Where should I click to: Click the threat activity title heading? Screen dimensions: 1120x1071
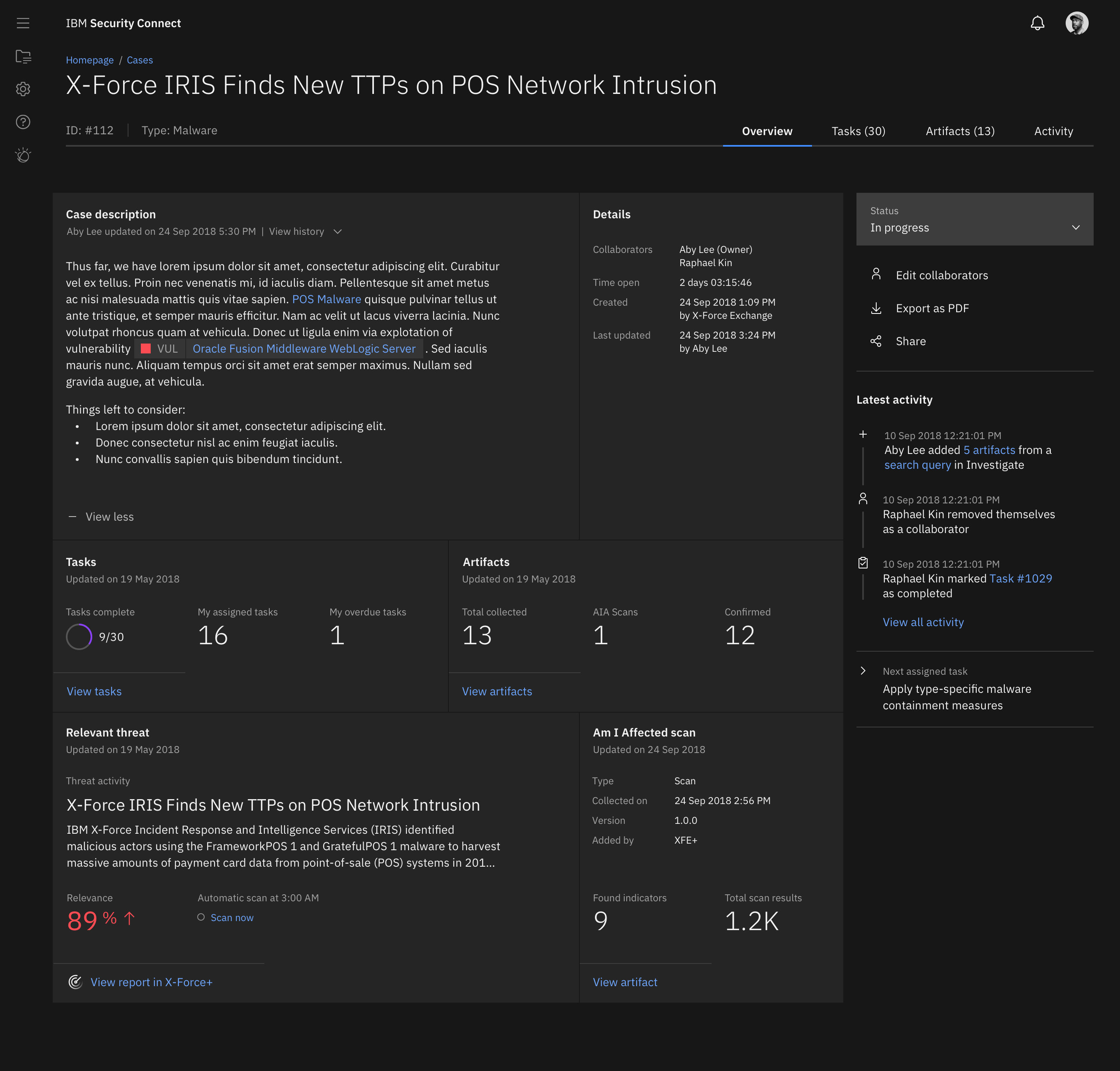click(x=273, y=805)
